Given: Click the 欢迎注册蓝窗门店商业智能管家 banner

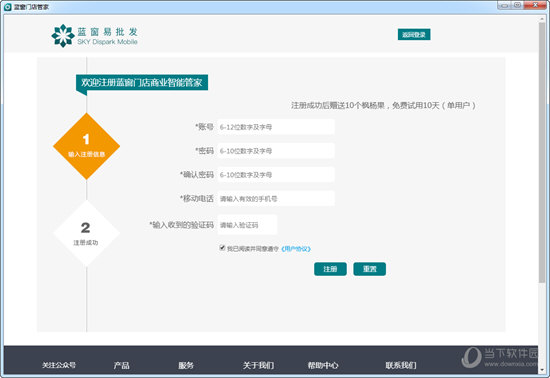Looking at the screenshot, I should tap(142, 83).
